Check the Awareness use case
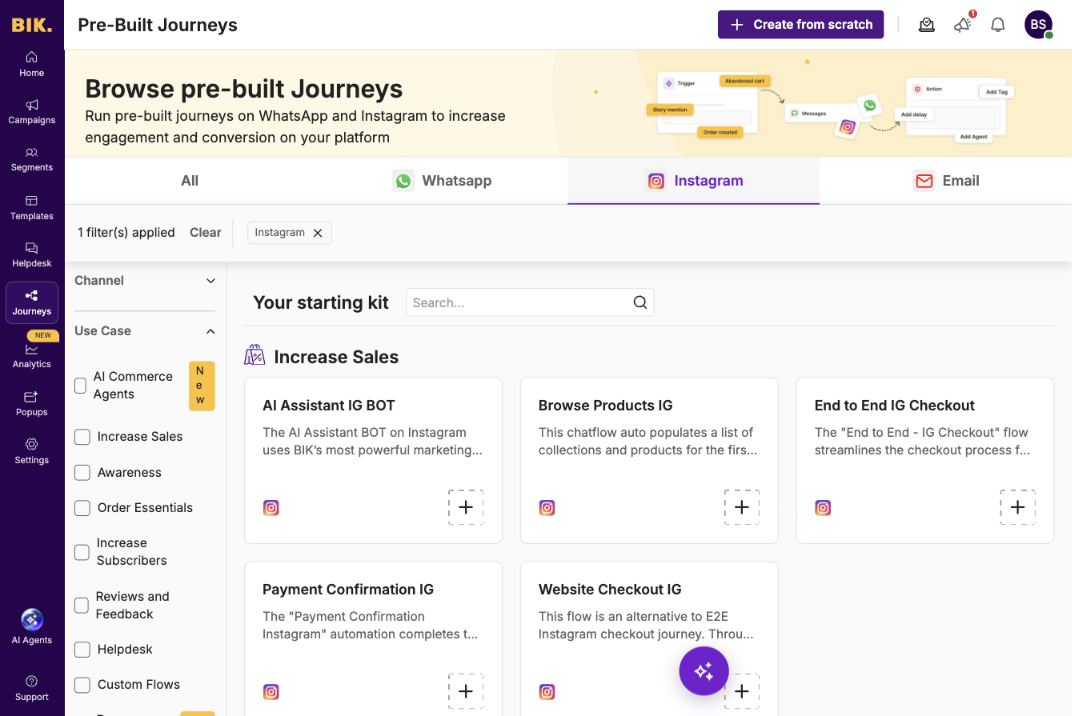This screenshot has width=1072, height=716. tap(82, 473)
